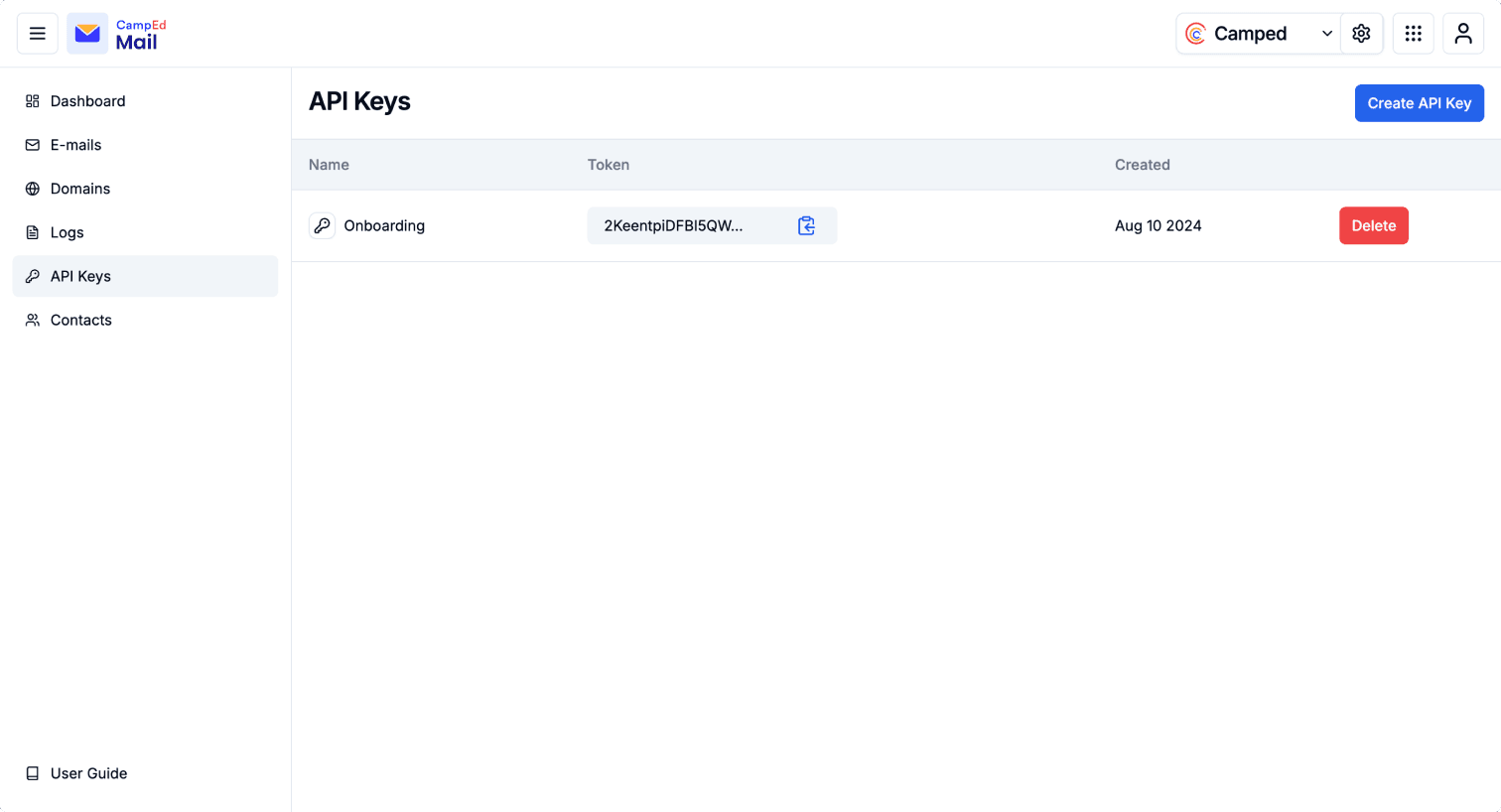Click the Name column header
Image resolution: width=1501 pixels, height=812 pixels.
329,165
